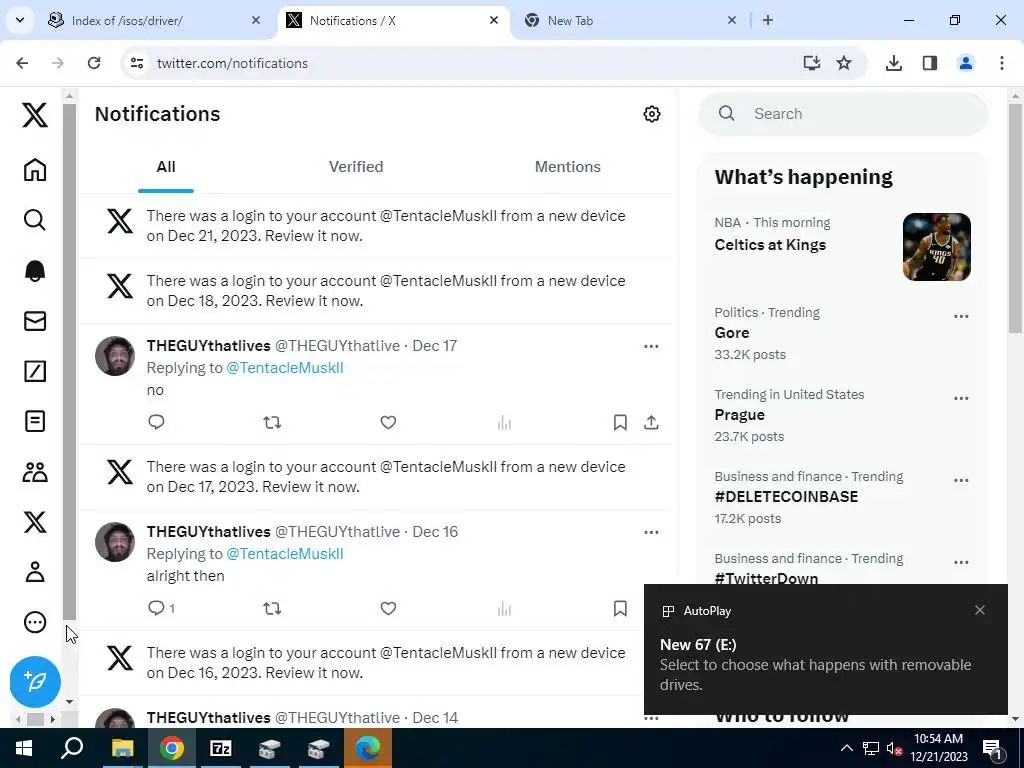Image resolution: width=1024 pixels, height=768 pixels.
Task: Compose new post with feather button
Action: pyautogui.click(x=35, y=681)
